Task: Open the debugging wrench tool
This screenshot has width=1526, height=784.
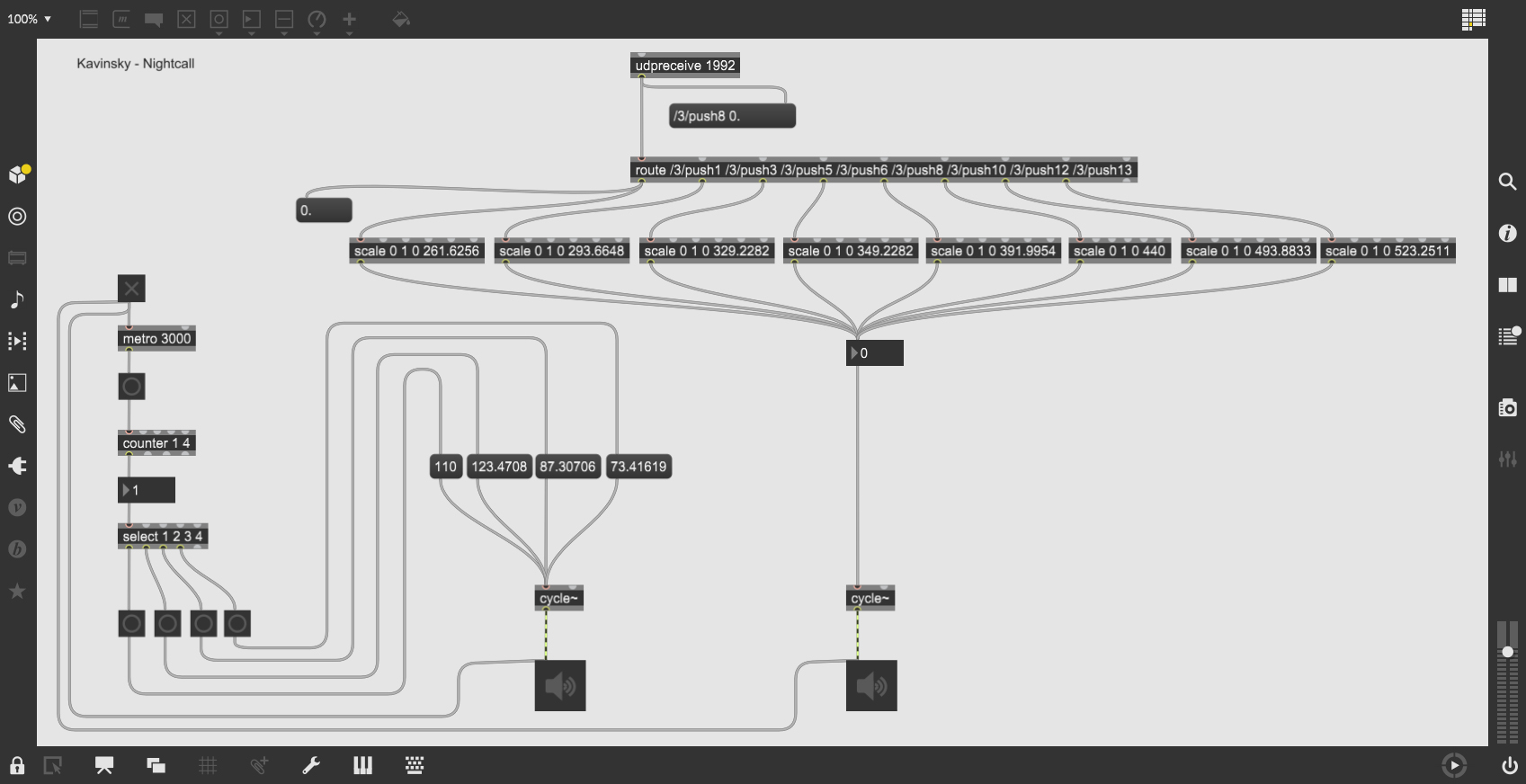Action: [x=311, y=765]
